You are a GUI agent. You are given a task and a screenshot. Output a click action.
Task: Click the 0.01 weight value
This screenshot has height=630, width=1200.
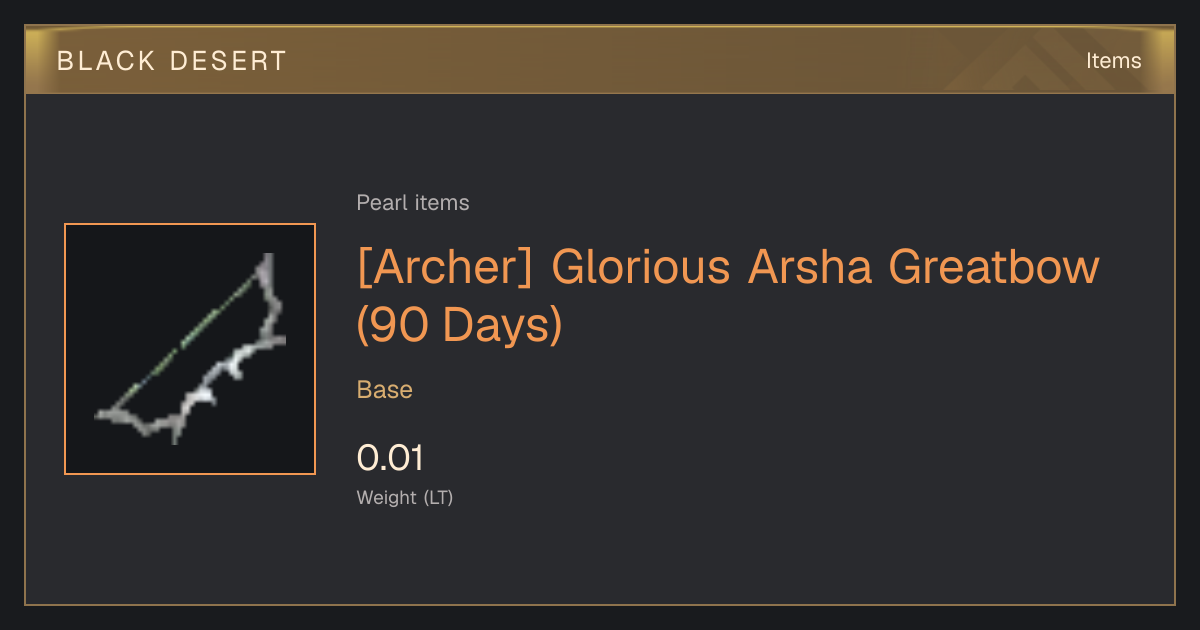(391, 458)
